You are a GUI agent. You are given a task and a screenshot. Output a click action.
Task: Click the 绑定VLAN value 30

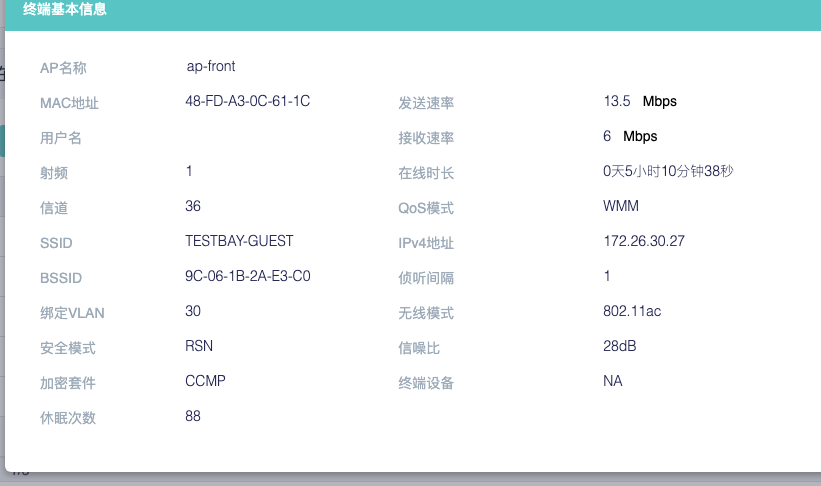click(x=193, y=311)
